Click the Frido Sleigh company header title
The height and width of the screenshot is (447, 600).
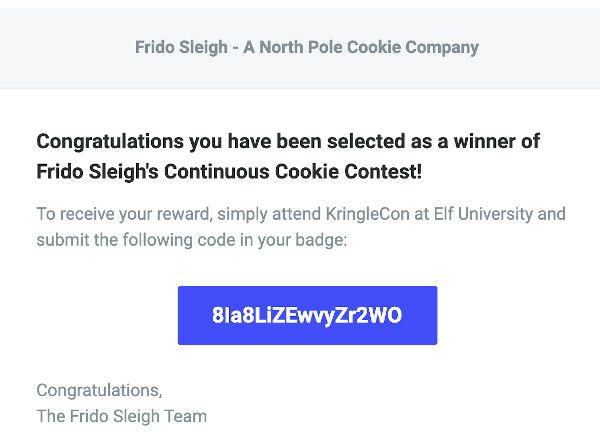pyautogui.click(x=307, y=47)
